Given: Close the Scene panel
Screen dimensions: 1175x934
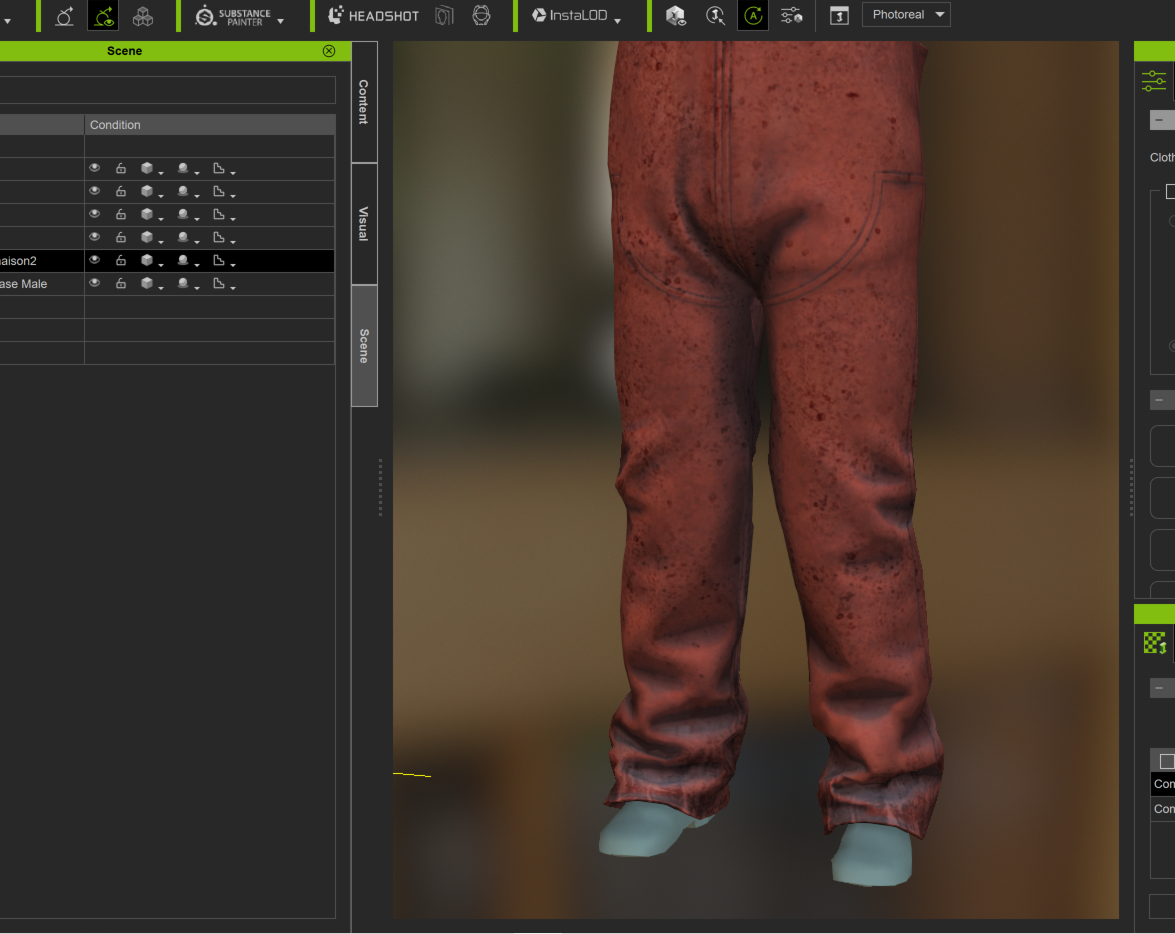Looking at the screenshot, I should point(329,51).
